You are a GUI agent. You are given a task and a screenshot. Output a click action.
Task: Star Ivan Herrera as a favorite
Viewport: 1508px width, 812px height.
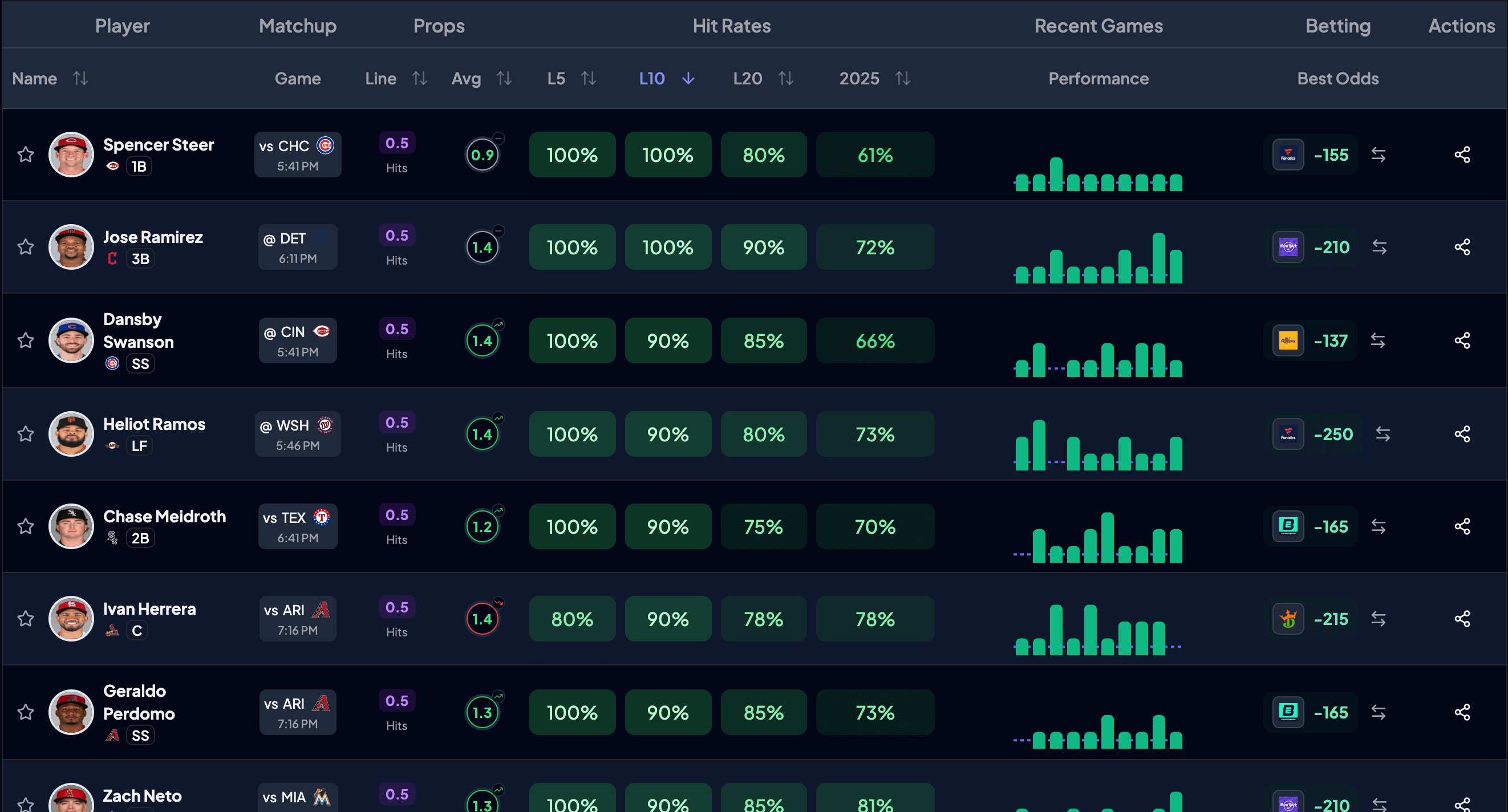25,619
